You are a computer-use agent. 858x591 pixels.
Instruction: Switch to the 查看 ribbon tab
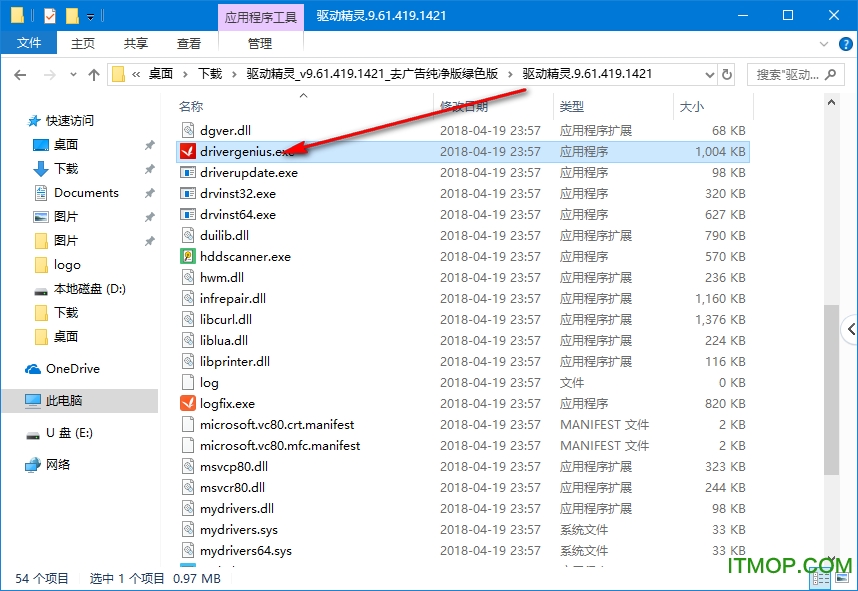pos(190,43)
